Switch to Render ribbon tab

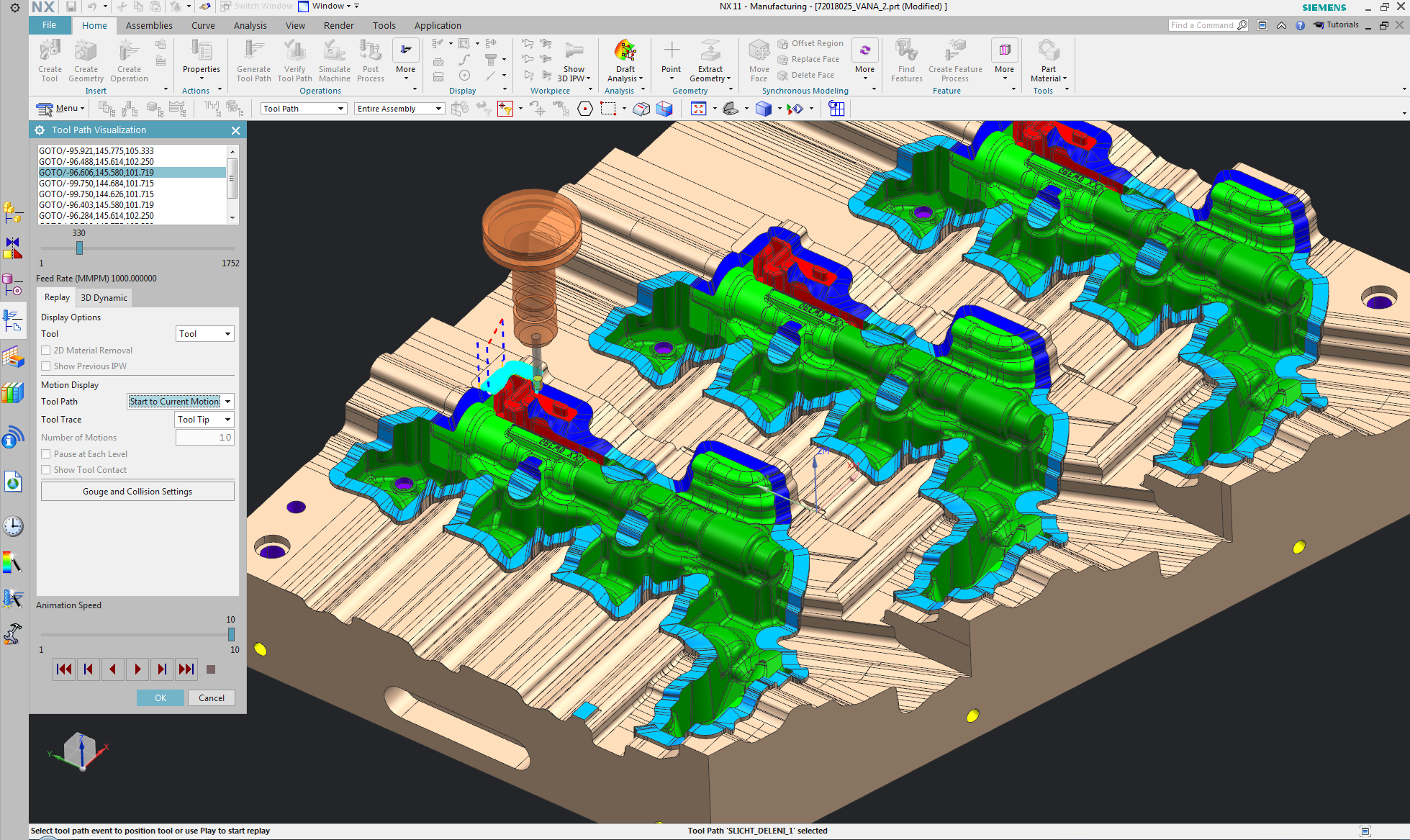338,25
